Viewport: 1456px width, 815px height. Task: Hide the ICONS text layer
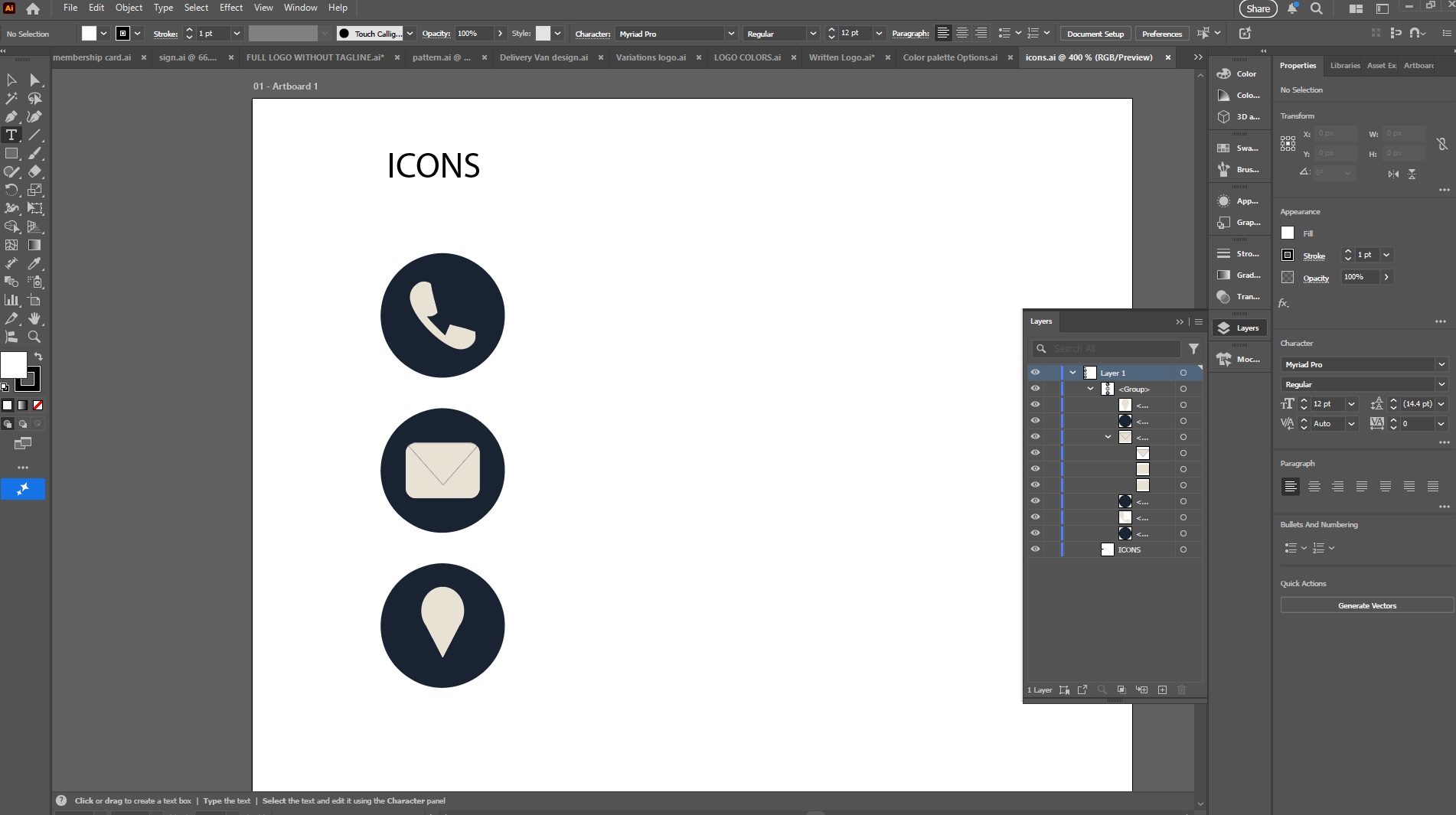[1035, 549]
